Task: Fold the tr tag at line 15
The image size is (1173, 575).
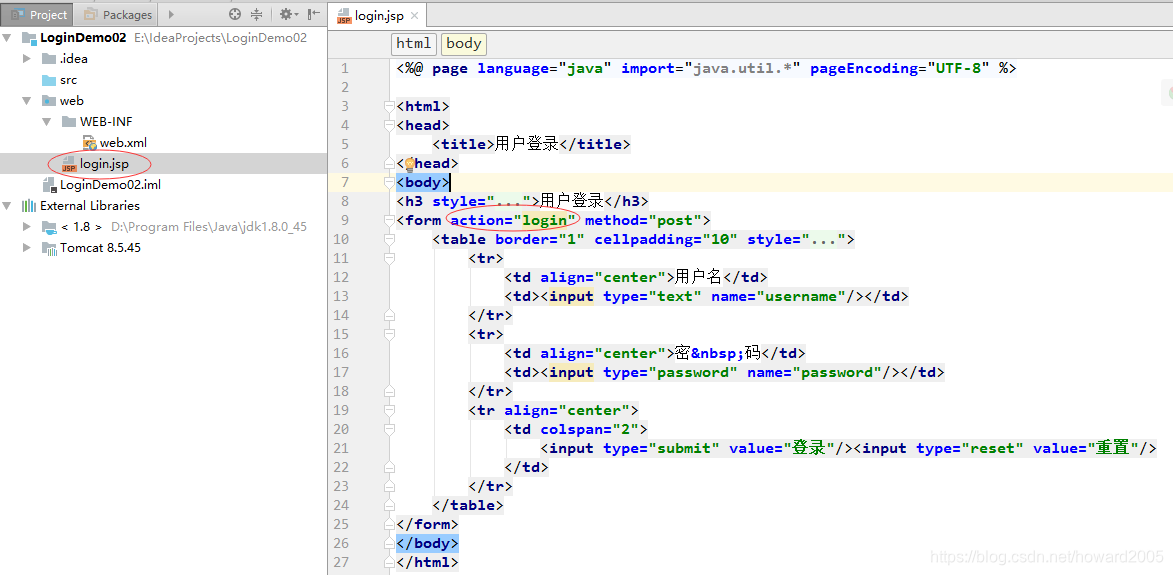Action: click(389, 334)
